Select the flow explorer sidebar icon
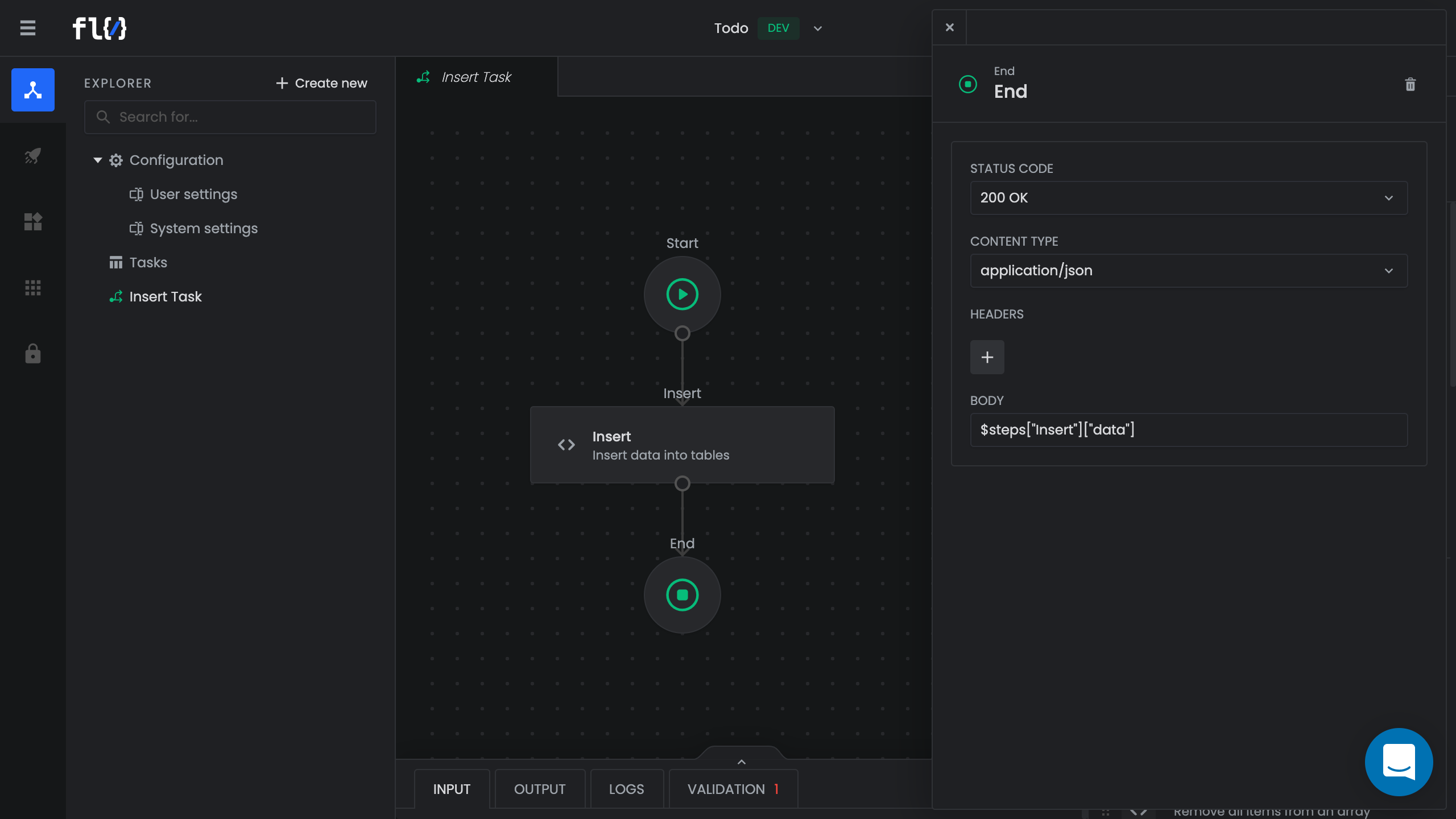The width and height of the screenshot is (1456, 819). [x=33, y=90]
